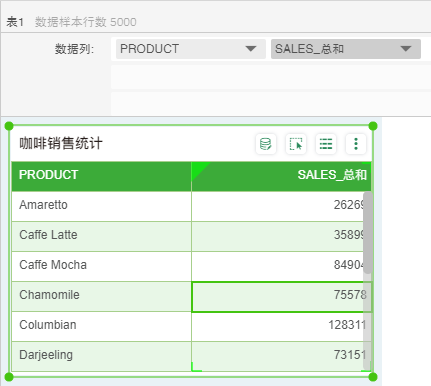
Task: Click bottom-right green resize handle
Action: pos(373,377)
